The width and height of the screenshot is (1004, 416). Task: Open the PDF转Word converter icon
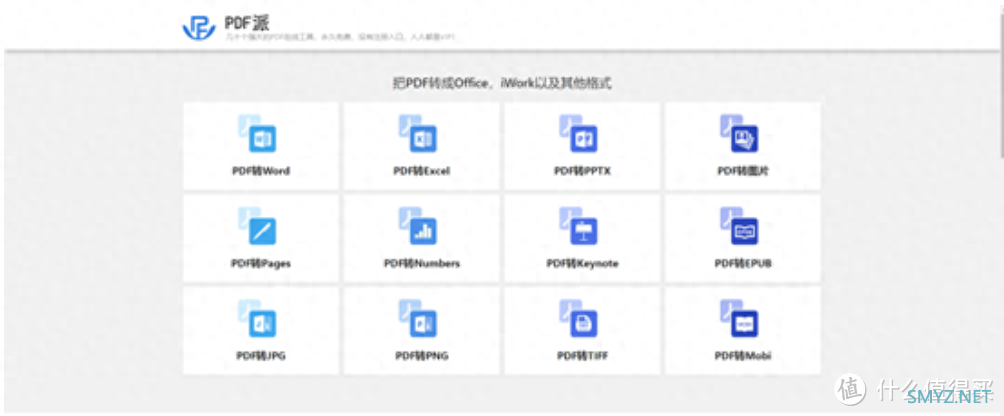(257, 134)
